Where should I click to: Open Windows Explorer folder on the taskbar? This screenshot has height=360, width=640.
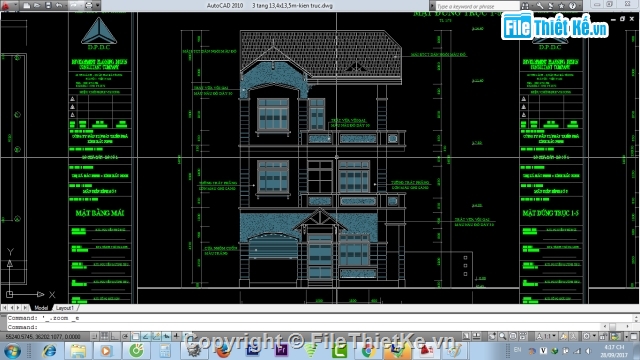[78, 351]
